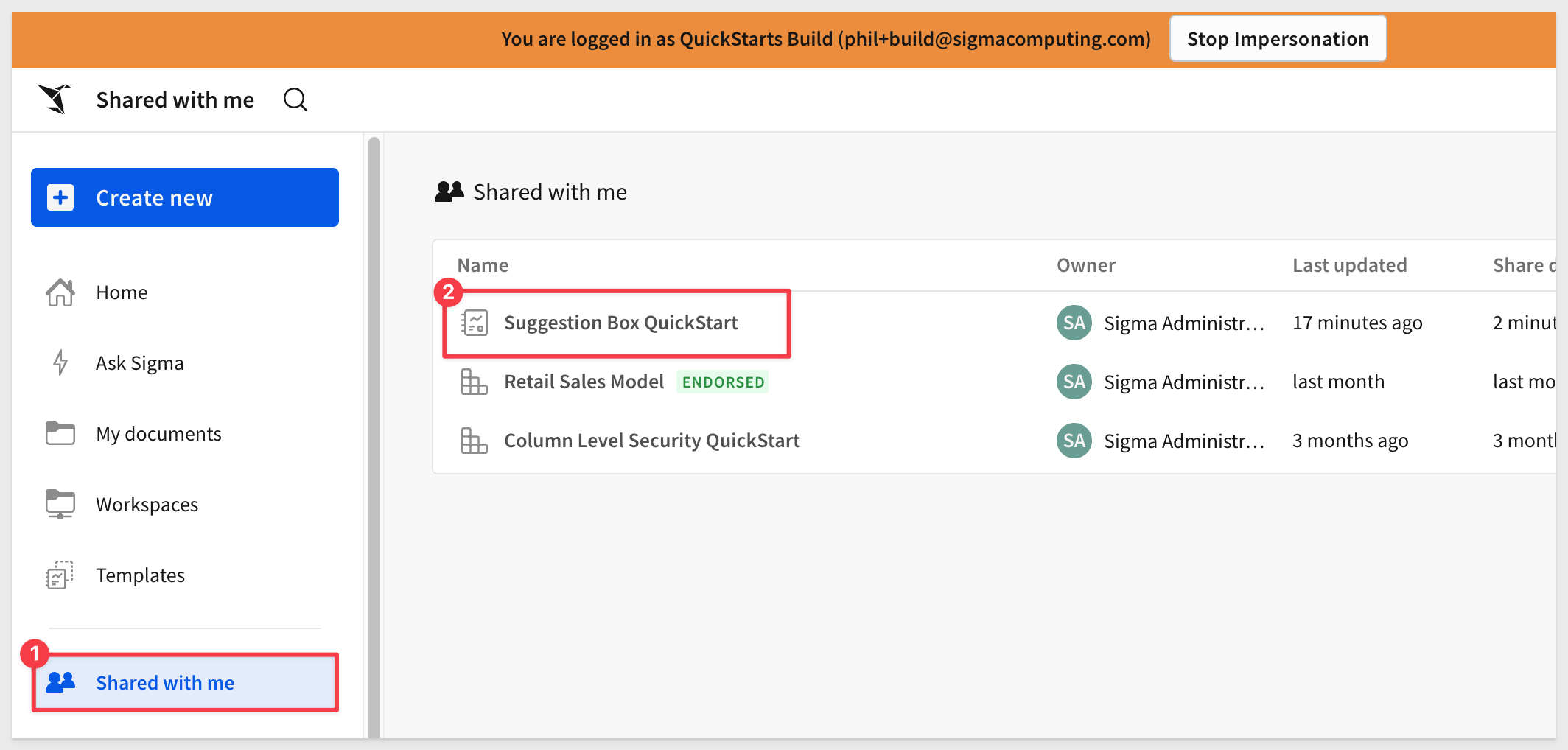Viewport: 1568px width, 750px height.
Task: Click the Templates icon in sidebar
Action: click(60, 575)
